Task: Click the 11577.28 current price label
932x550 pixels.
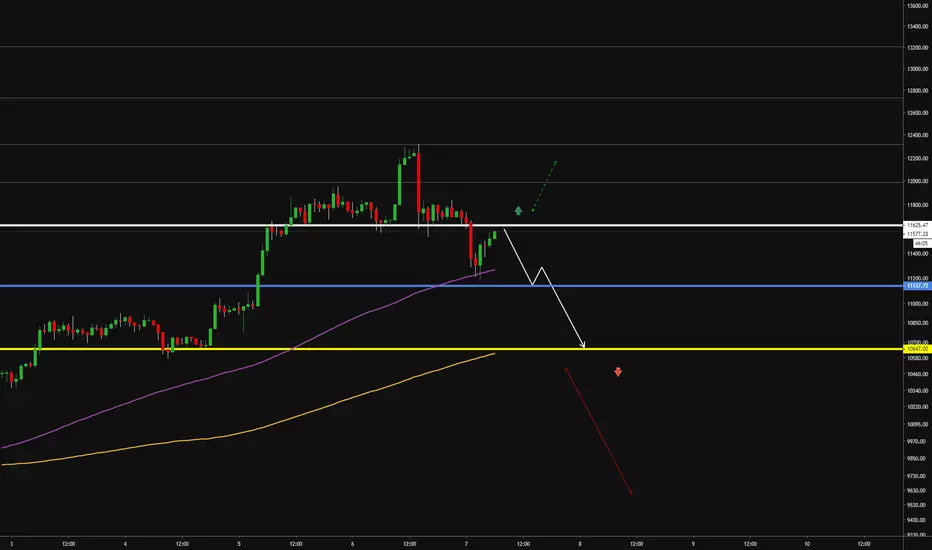Action: coord(917,234)
